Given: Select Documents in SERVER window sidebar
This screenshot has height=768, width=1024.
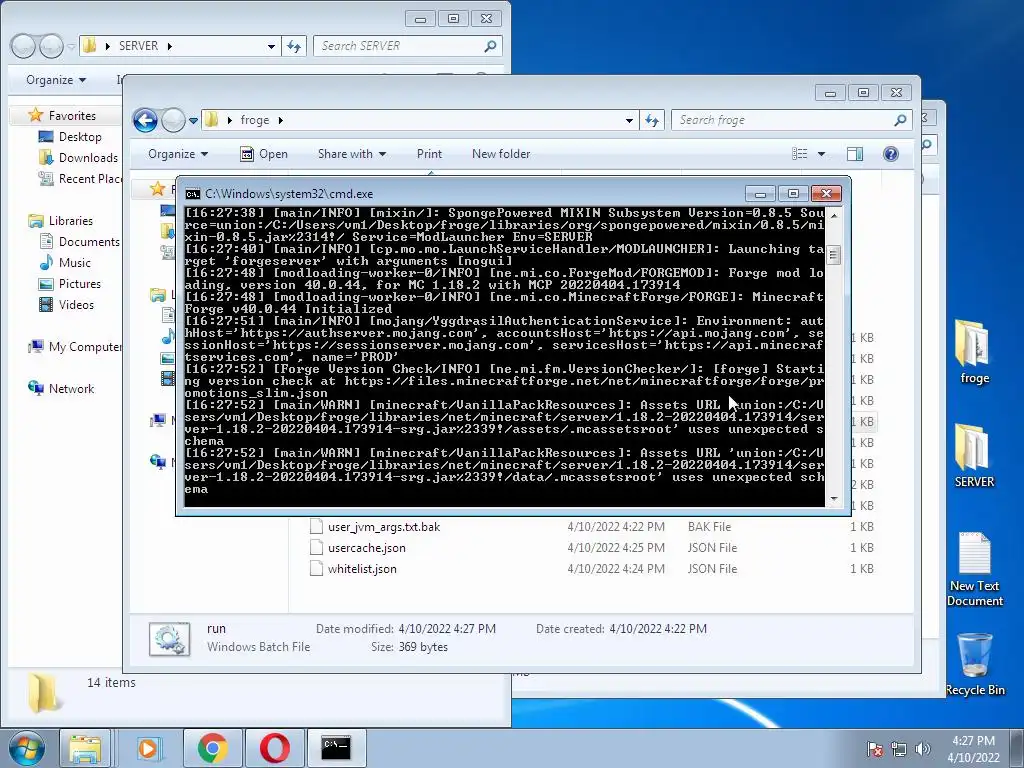Looking at the screenshot, I should pyautogui.click(x=89, y=242).
